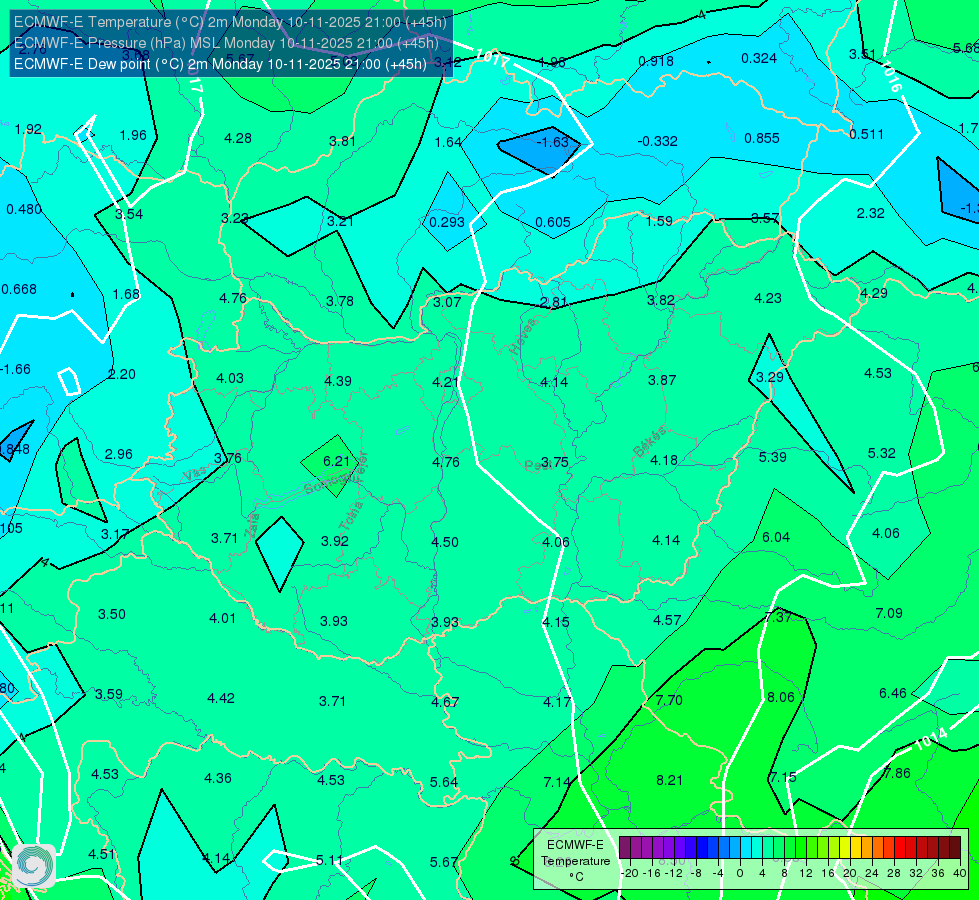Click the 2.32 temperature value
This screenshot has width=979, height=900.
[870, 213]
